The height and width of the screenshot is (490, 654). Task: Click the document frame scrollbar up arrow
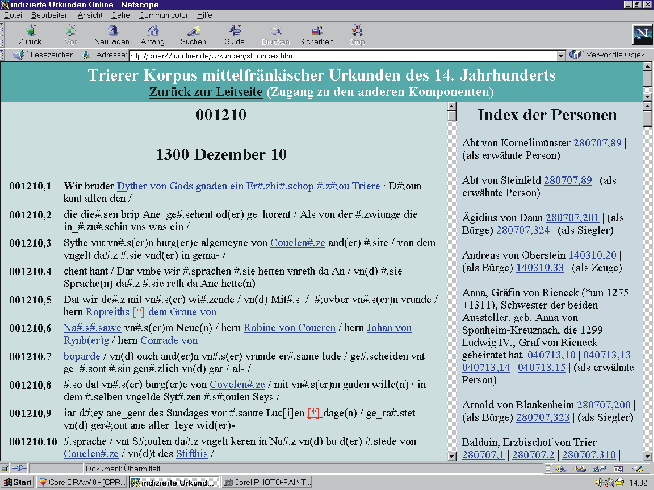[452, 107]
